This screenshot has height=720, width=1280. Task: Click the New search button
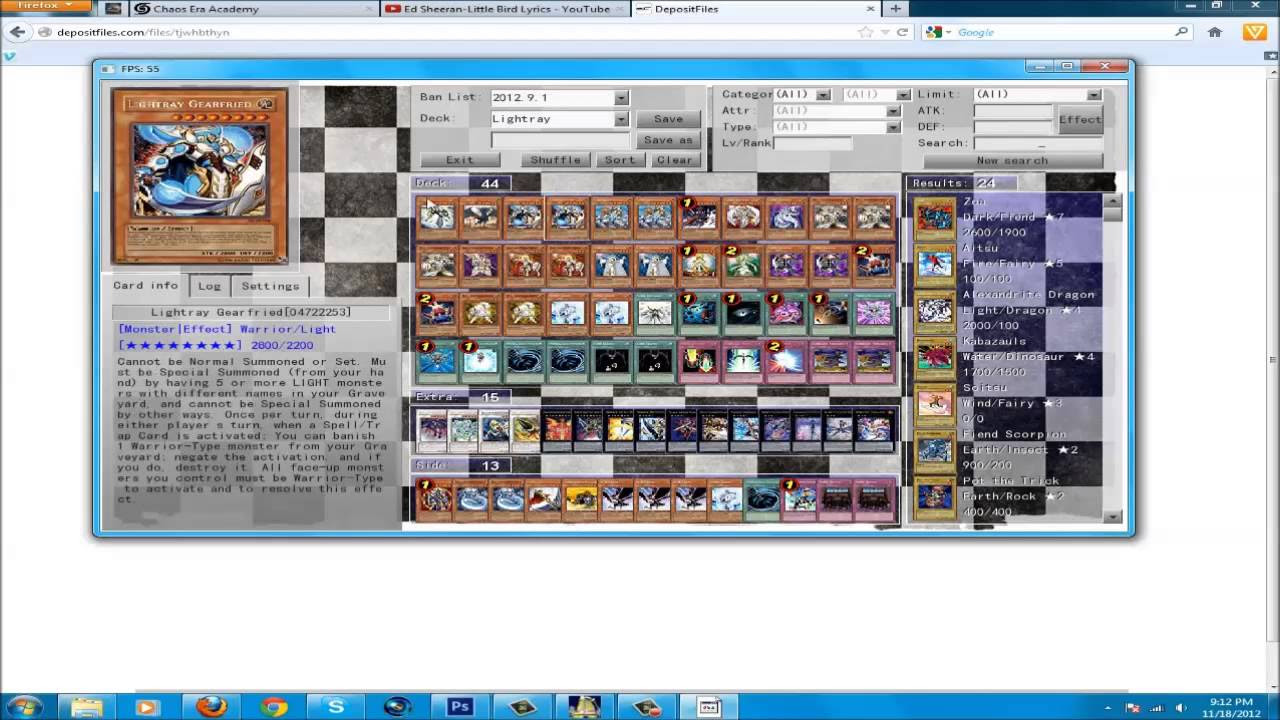click(x=1012, y=160)
